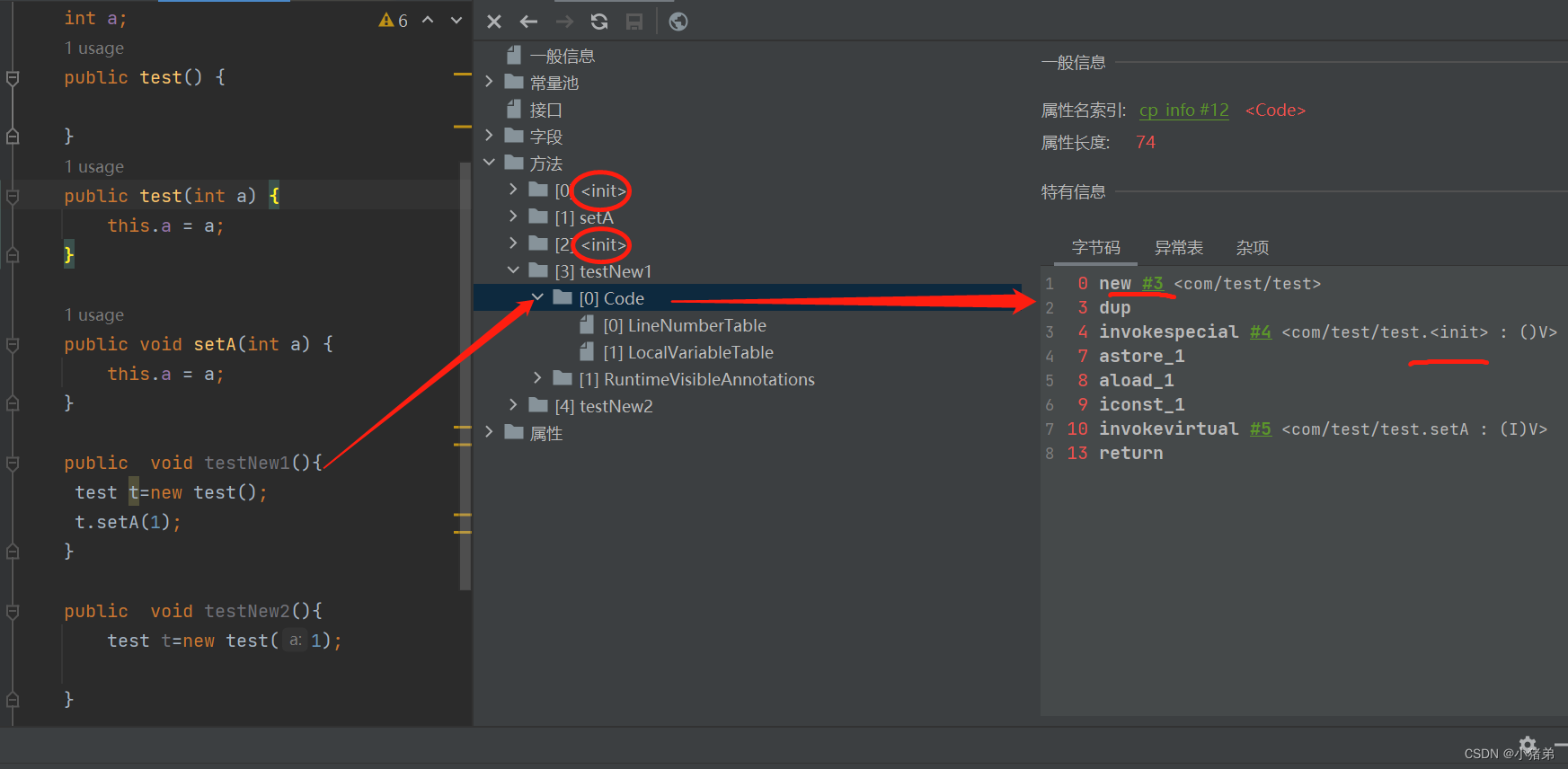Click the reload icon in jclasslib toolbar
The height and width of the screenshot is (769, 1568).
click(599, 22)
